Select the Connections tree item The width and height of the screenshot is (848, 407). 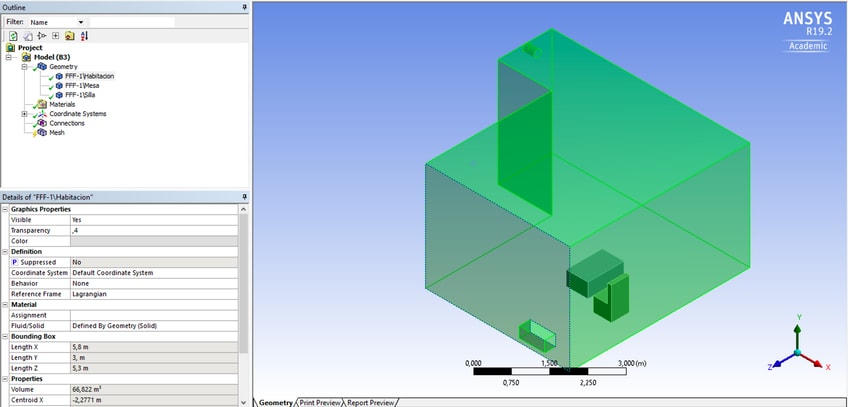(x=67, y=123)
